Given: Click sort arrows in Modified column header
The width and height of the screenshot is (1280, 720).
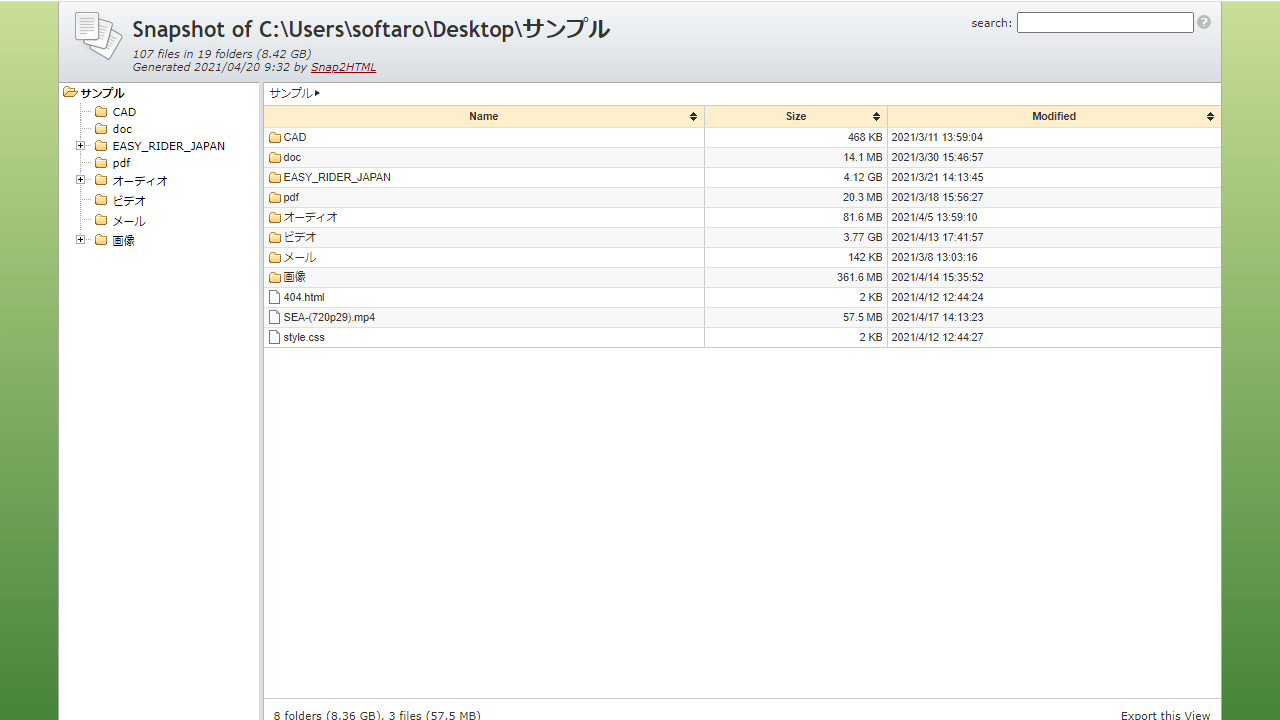Looking at the screenshot, I should 1210,117.
